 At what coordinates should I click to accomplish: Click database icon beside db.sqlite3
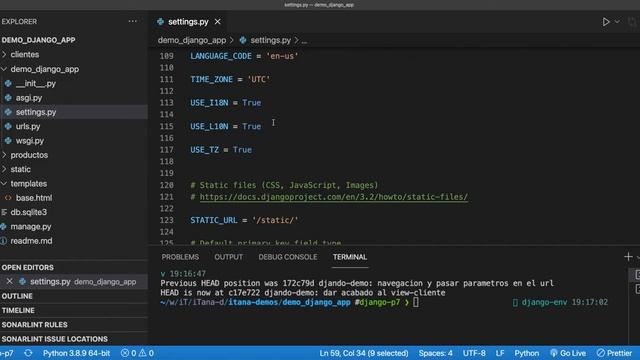[4, 212]
